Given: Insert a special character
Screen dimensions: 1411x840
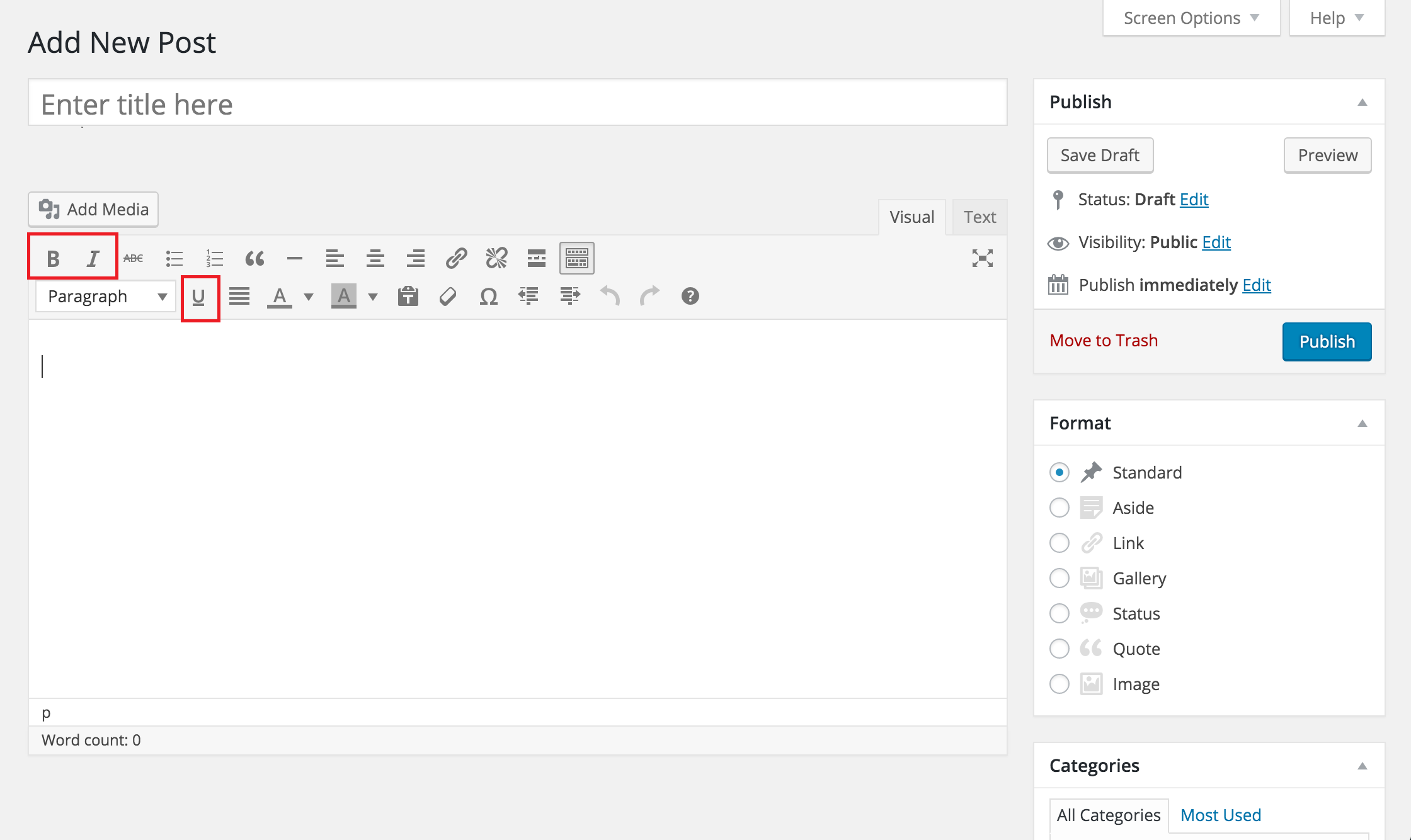Looking at the screenshot, I should coord(488,296).
